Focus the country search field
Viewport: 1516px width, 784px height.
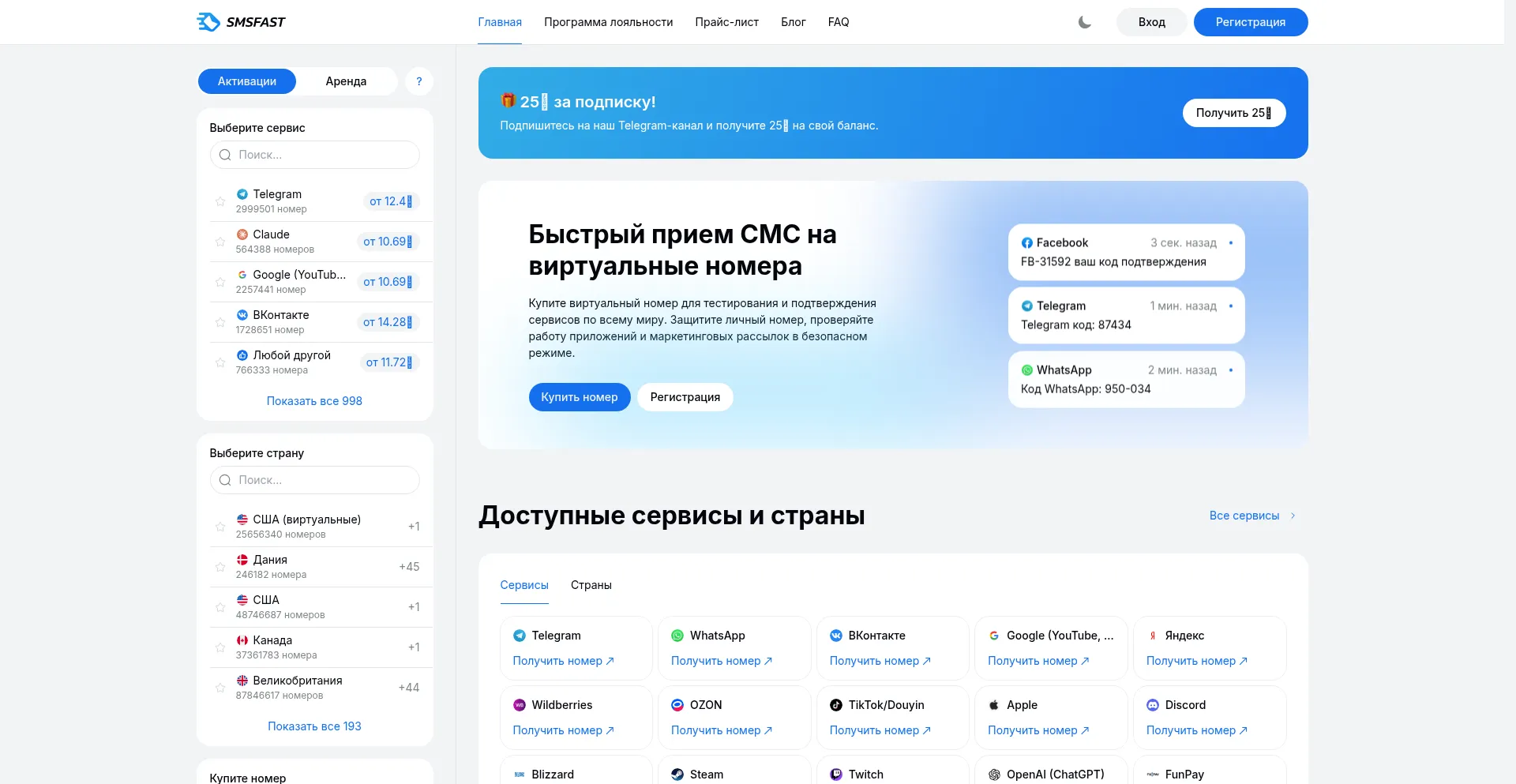point(314,480)
